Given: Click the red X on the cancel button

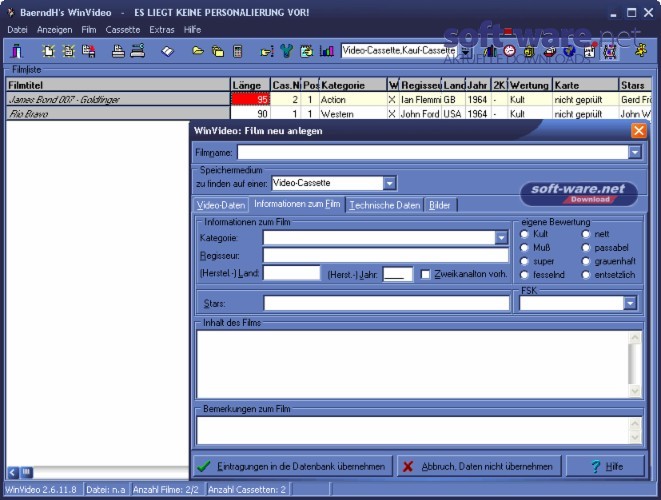Looking at the screenshot, I should (408, 466).
